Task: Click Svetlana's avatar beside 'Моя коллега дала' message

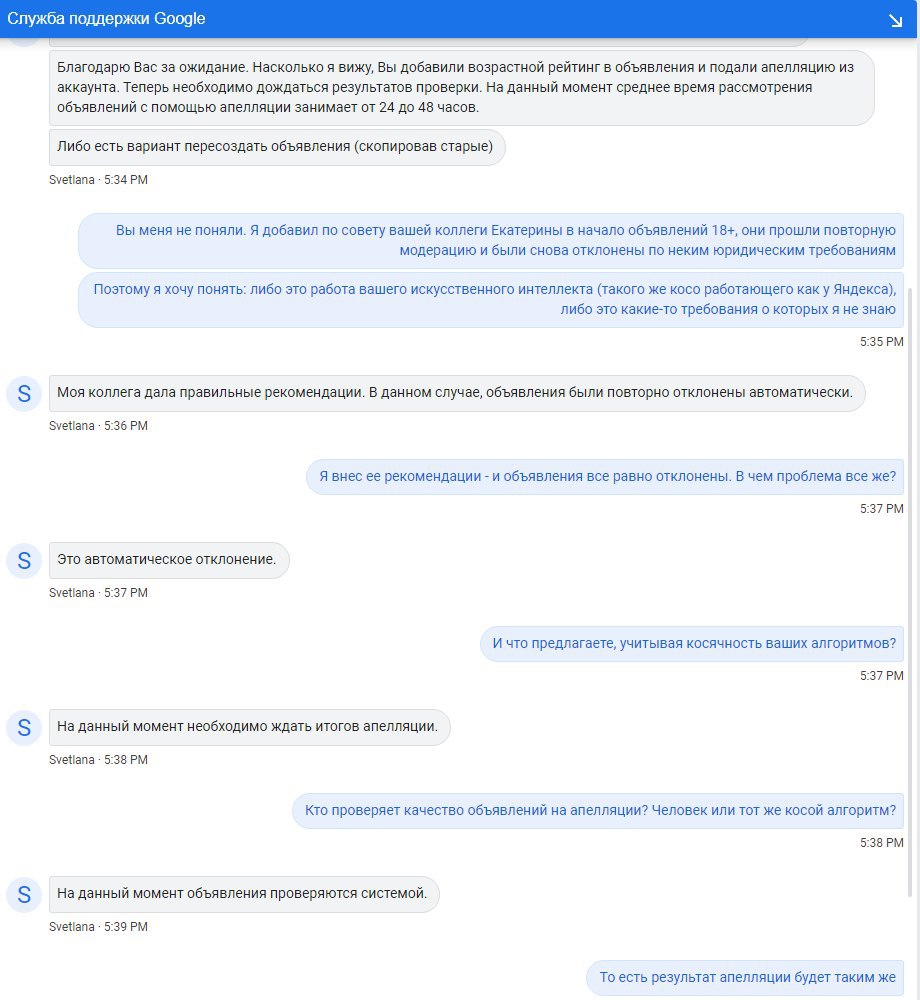Action: [24, 393]
